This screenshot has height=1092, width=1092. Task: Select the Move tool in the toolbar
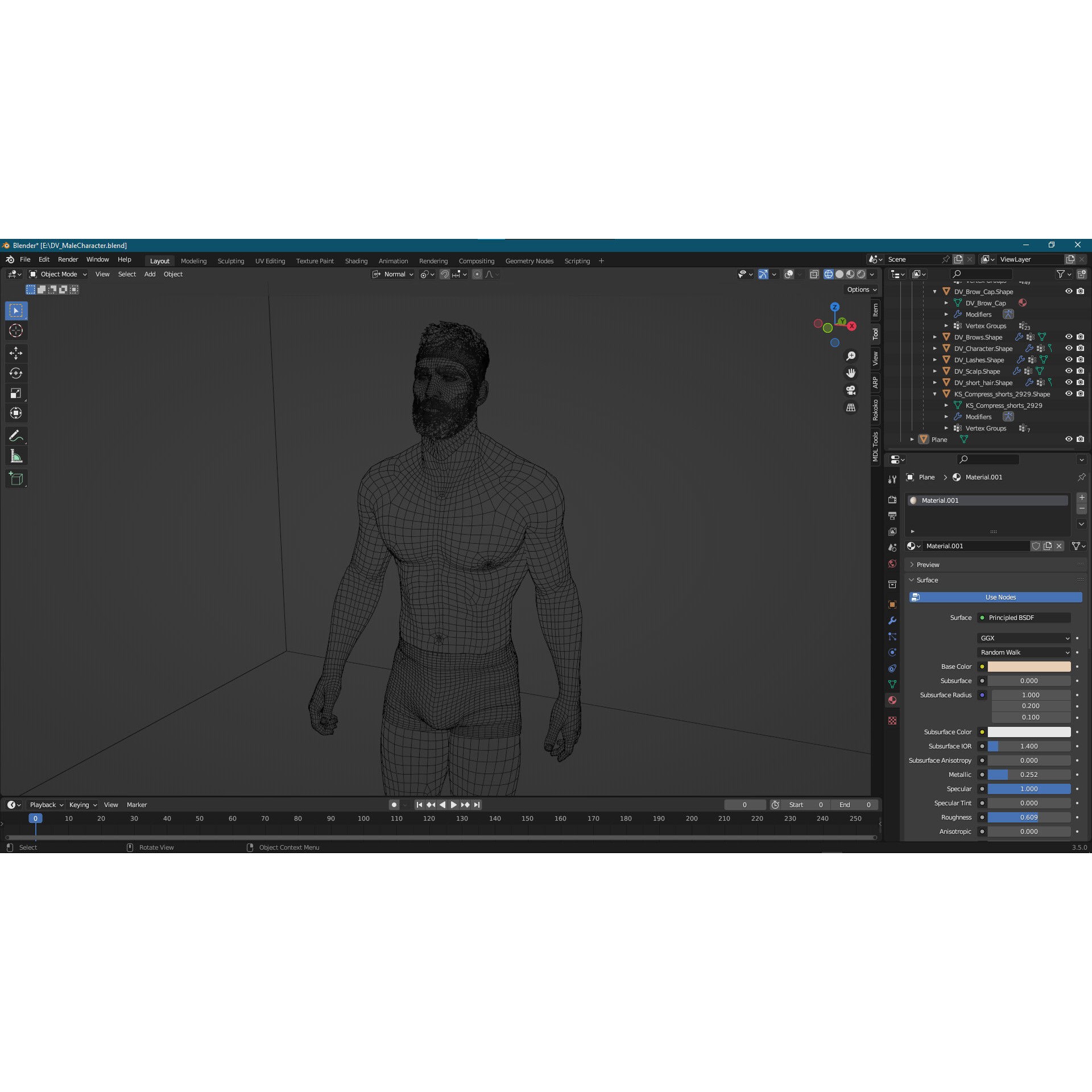click(16, 353)
